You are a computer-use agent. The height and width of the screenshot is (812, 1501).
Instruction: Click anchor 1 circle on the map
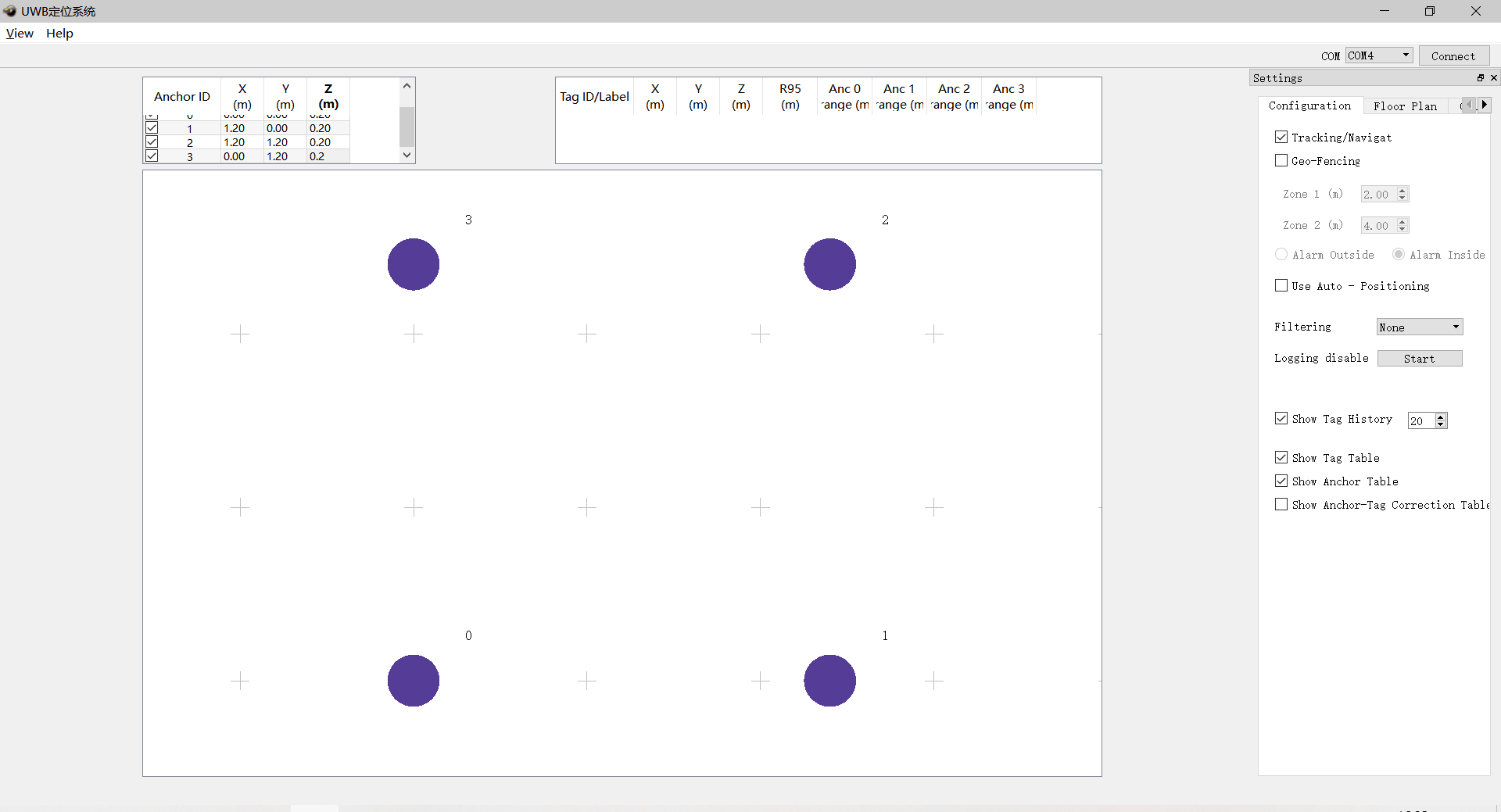(x=829, y=680)
